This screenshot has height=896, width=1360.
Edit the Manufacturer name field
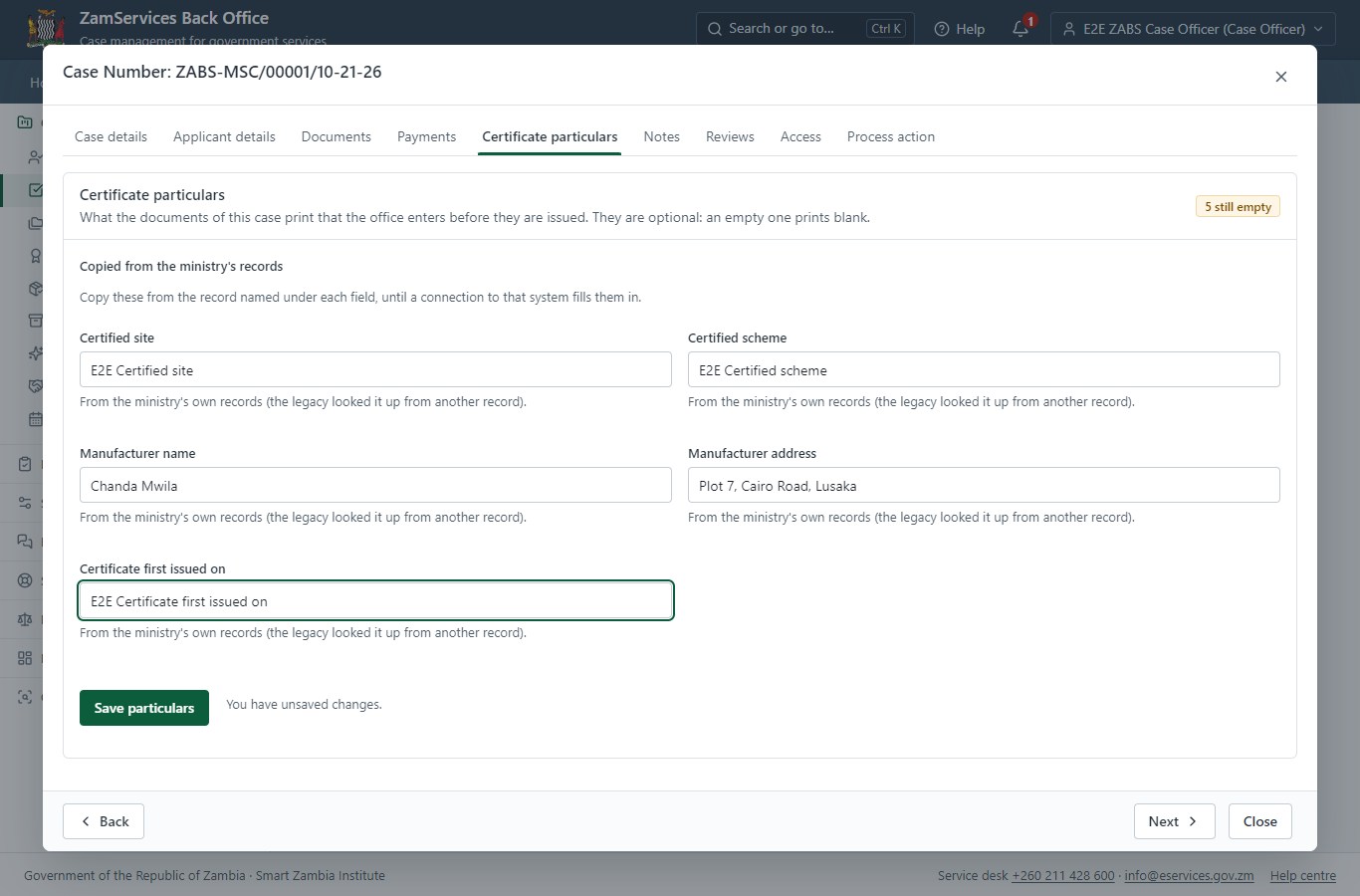coord(375,485)
